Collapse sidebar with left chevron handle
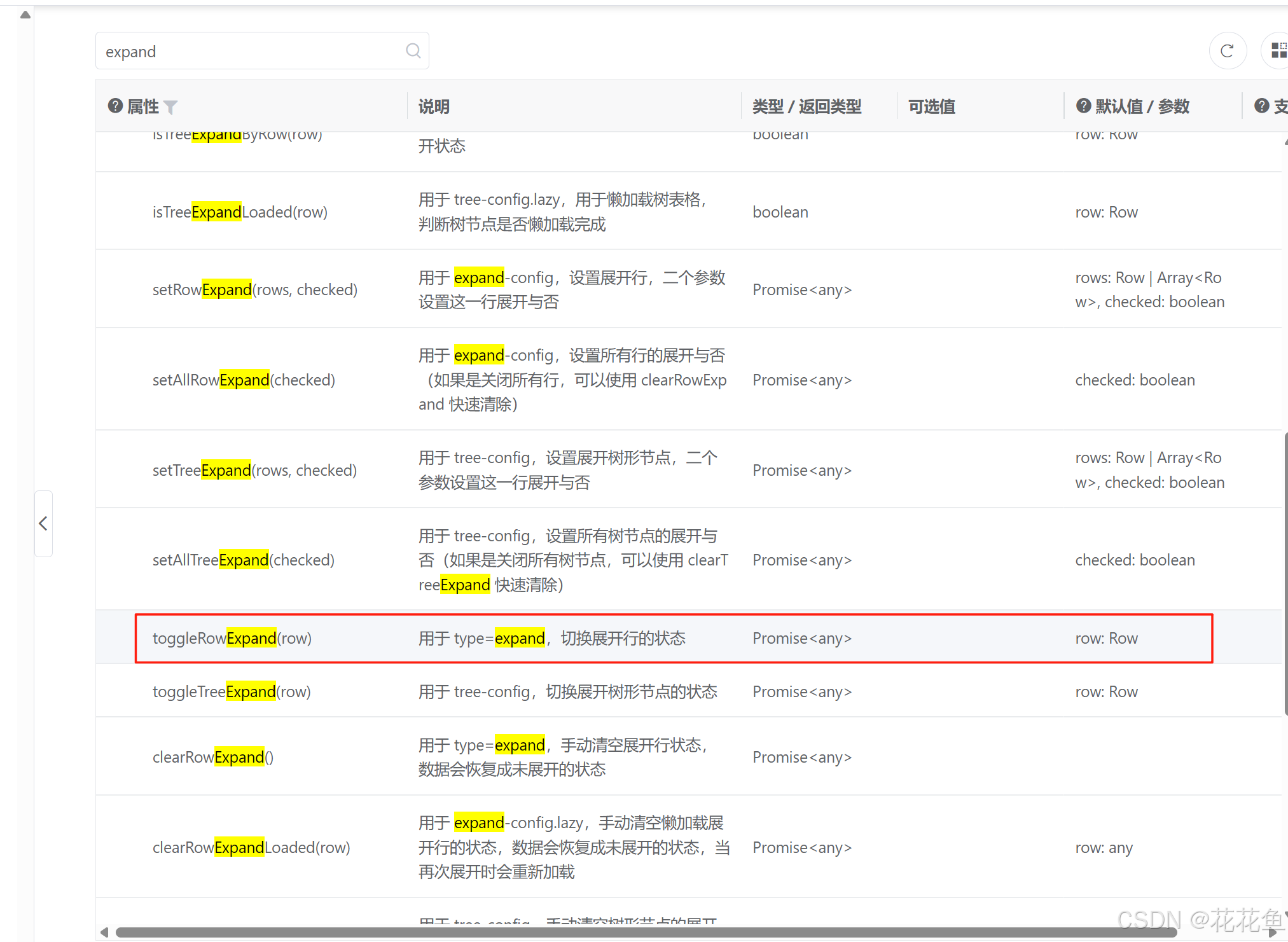This screenshot has height=942, width=1288. (43, 523)
